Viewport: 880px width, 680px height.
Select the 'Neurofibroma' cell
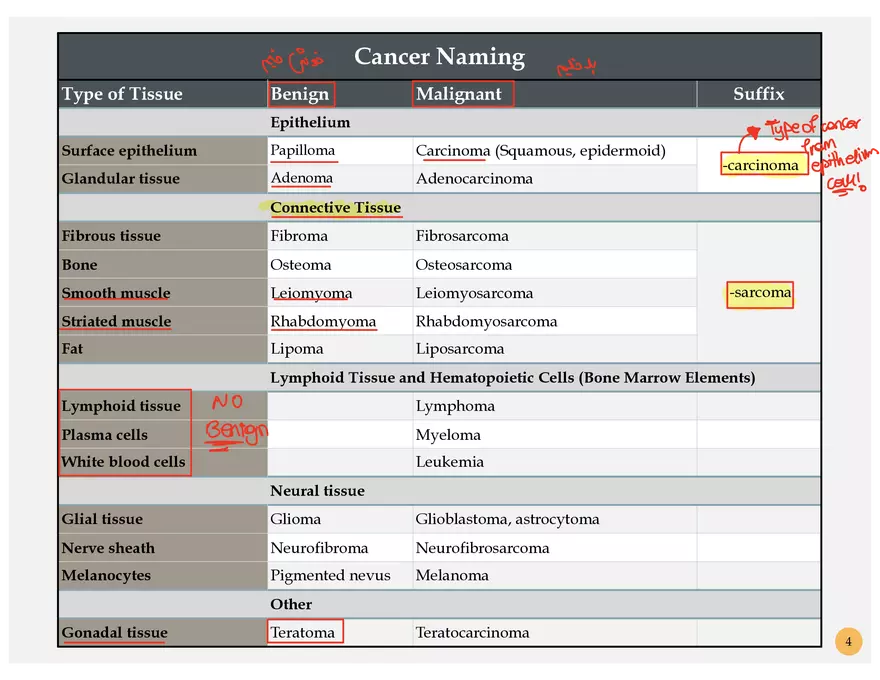click(319, 548)
